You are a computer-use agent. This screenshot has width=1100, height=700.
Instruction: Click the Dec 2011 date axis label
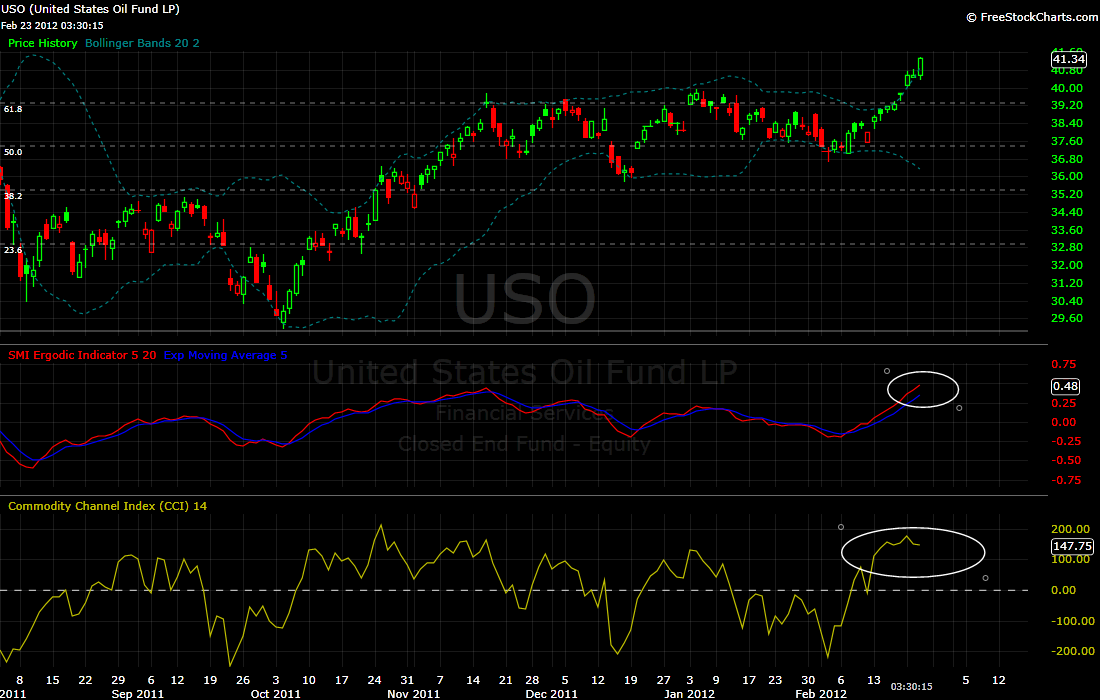(551, 694)
